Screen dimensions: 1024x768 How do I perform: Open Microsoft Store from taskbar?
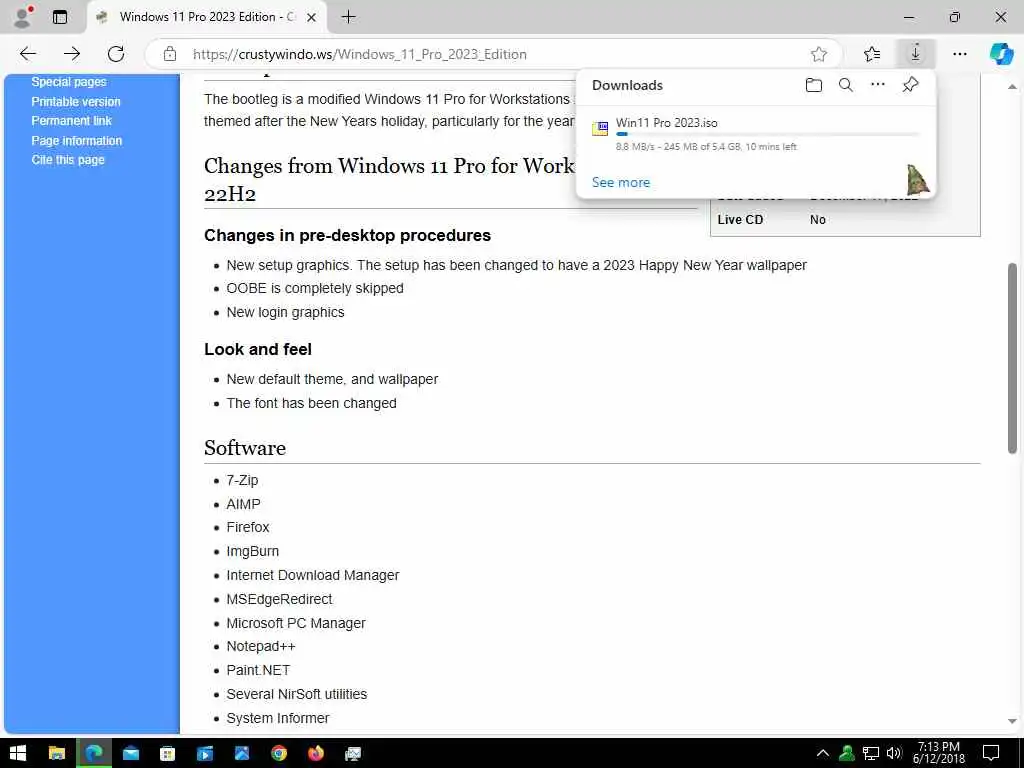(168, 754)
